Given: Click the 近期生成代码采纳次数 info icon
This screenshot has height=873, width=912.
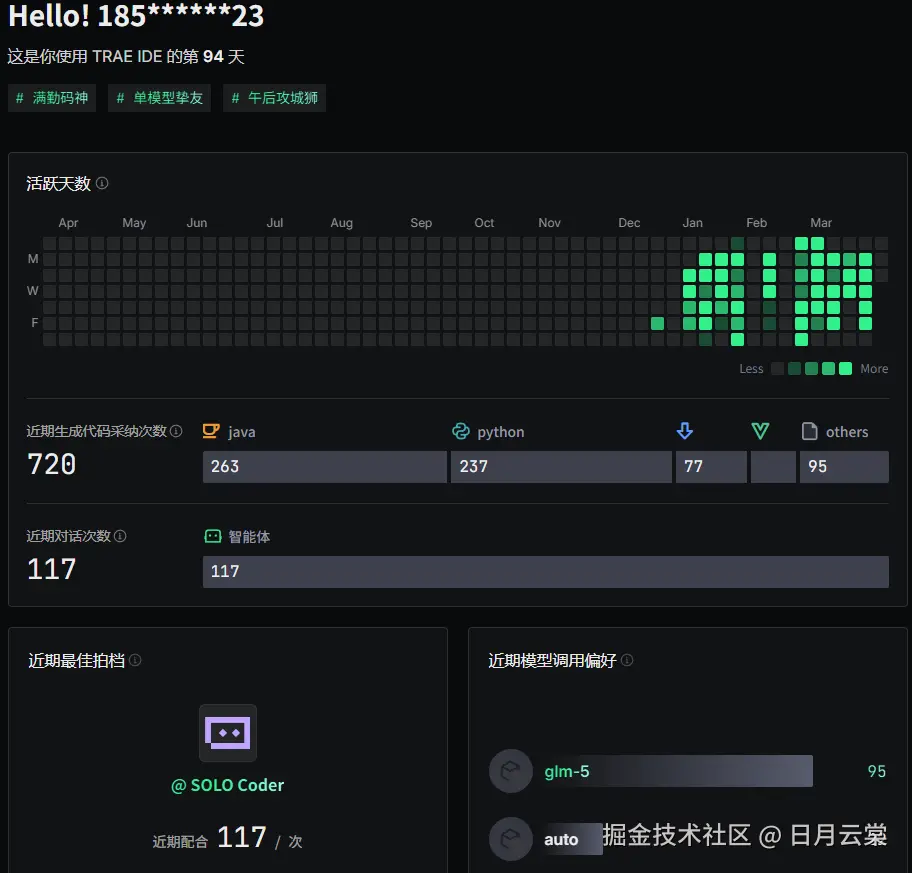Looking at the screenshot, I should (176, 430).
